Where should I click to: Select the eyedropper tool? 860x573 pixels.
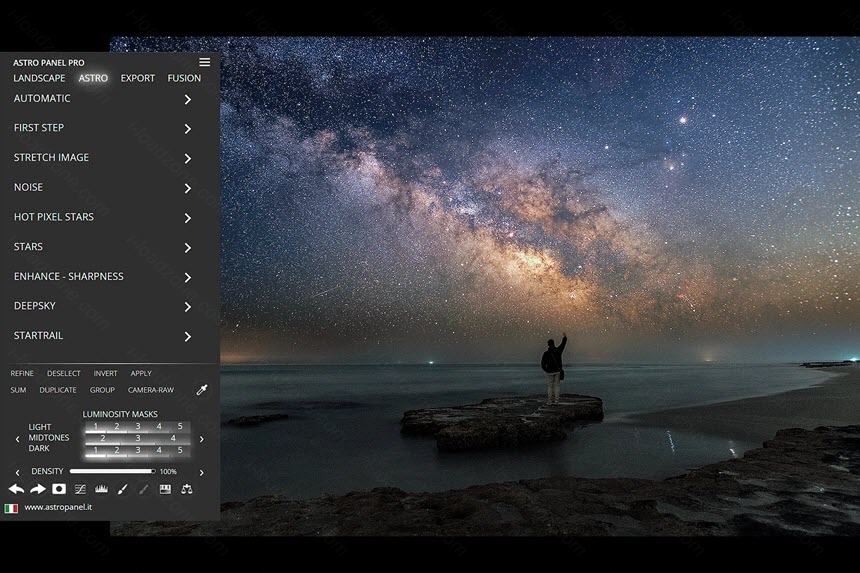[202, 390]
